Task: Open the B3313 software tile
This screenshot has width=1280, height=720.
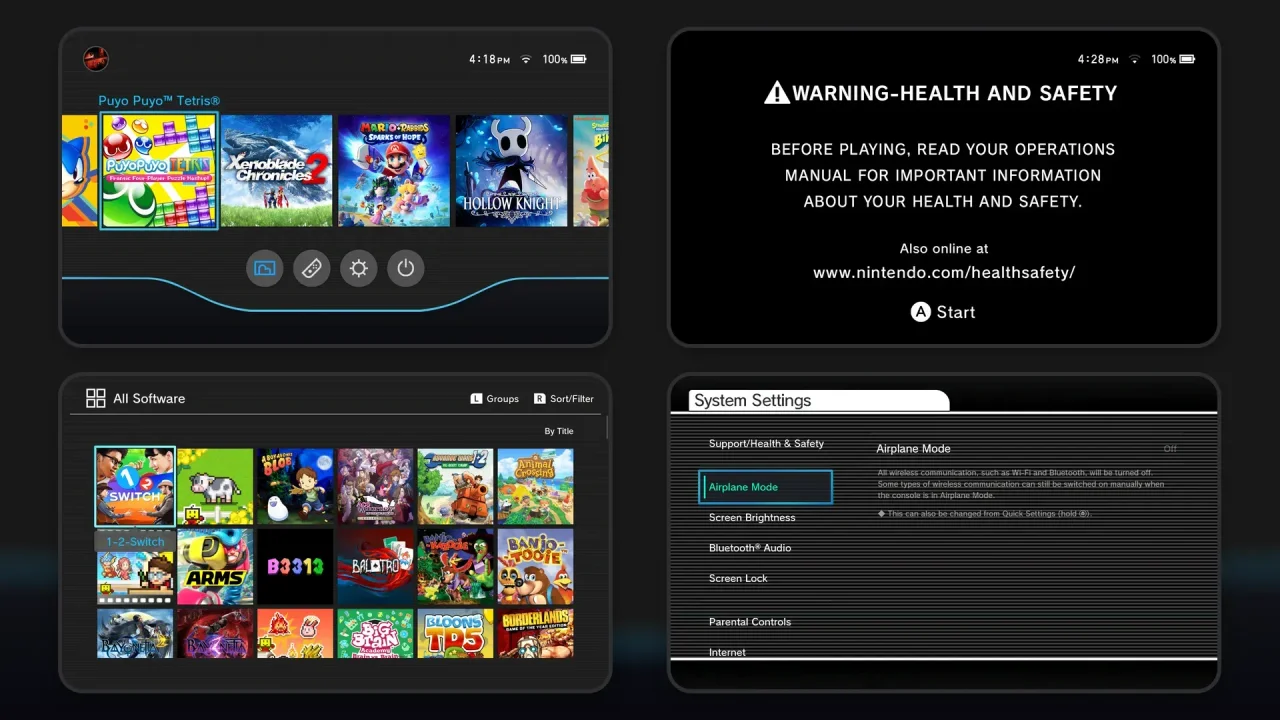Action: (x=295, y=566)
